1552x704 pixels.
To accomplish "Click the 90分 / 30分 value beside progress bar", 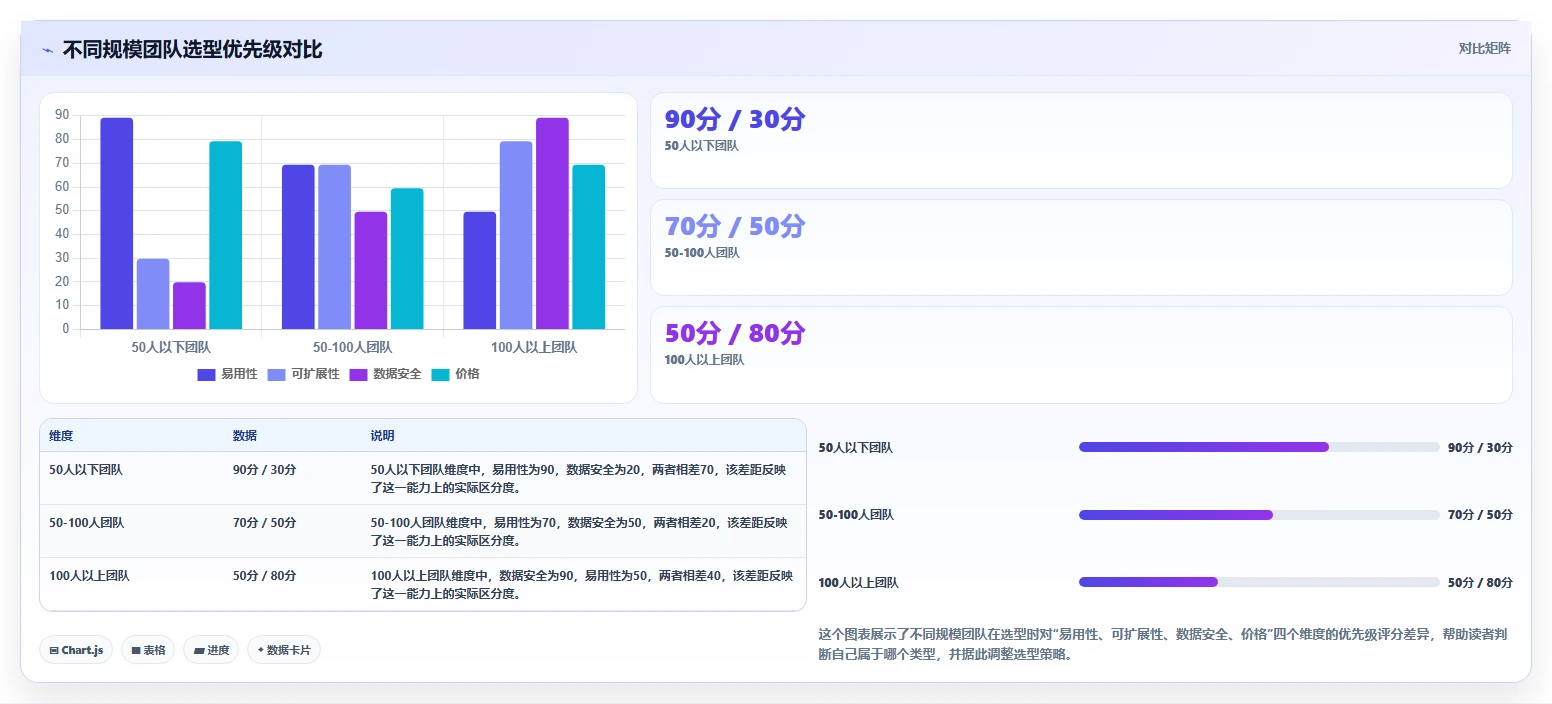I will [x=1480, y=447].
